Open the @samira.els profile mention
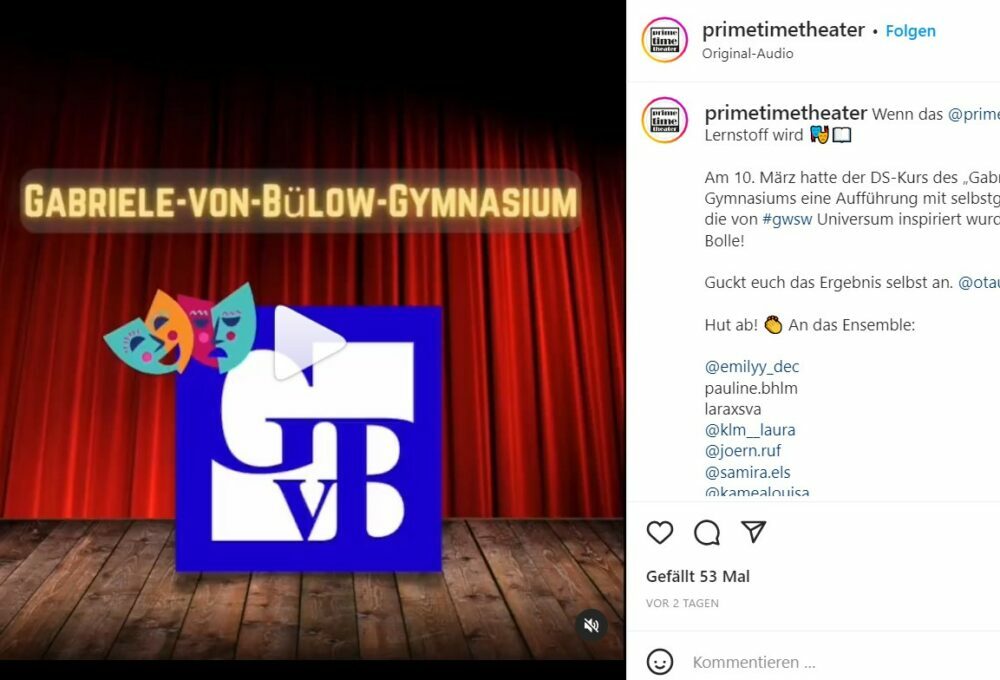 pyautogui.click(x=747, y=472)
